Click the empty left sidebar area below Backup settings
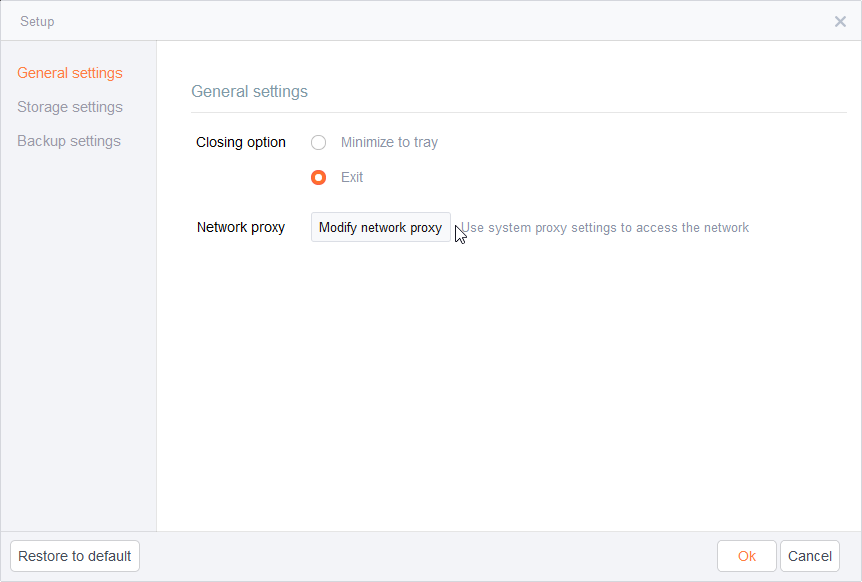Screen dimensions: 862x582 tap(79, 341)
